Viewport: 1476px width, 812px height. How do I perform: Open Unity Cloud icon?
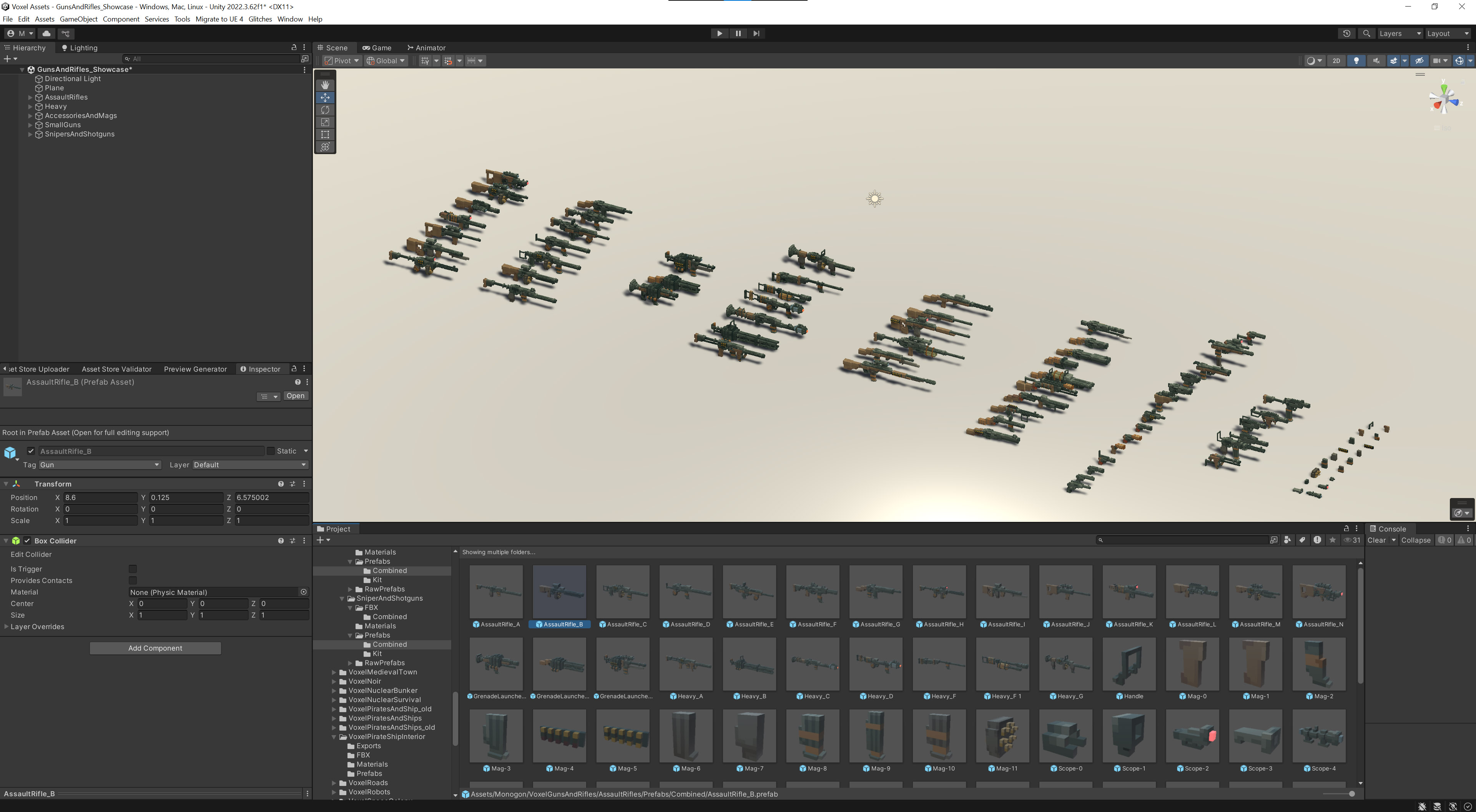click(47, 33)
